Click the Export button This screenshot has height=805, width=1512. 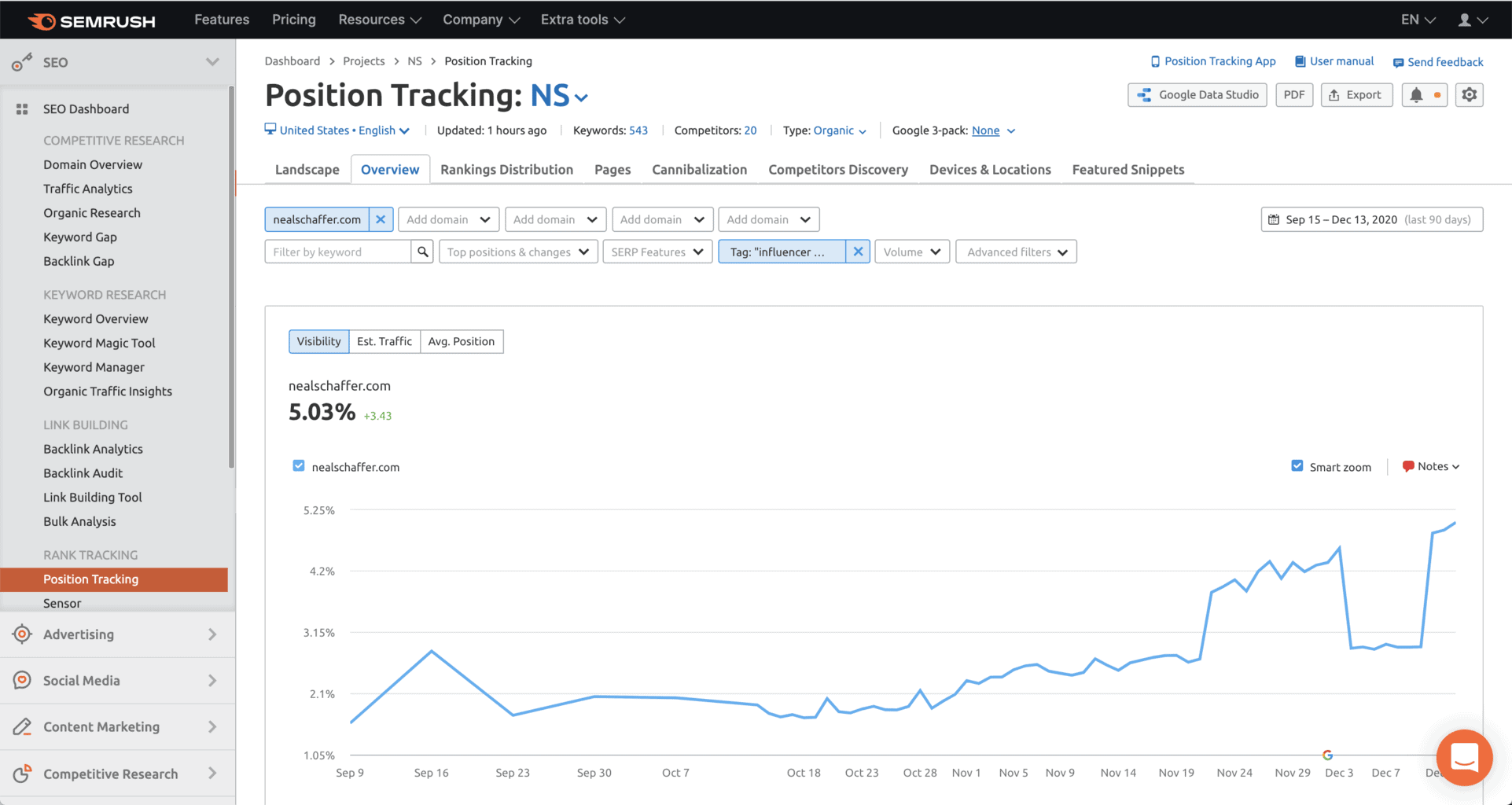click(x=1356, y=95)
